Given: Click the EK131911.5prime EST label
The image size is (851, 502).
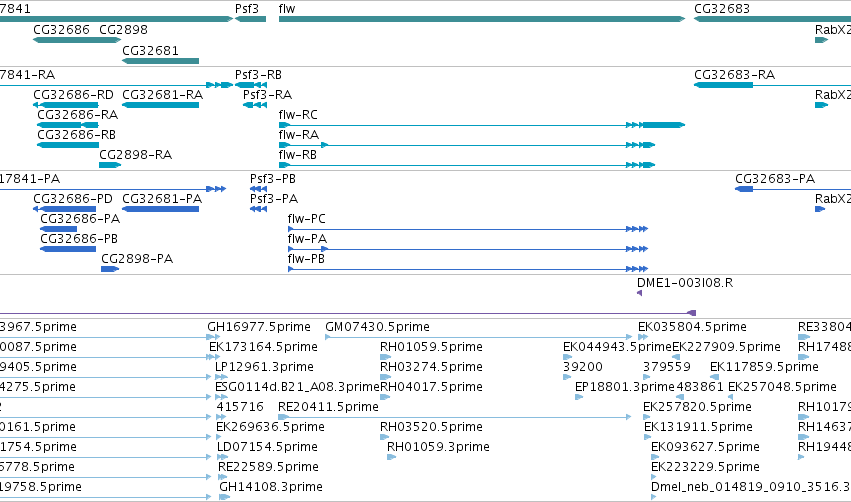Looking at the screenshot, I should tap(698, 427).
